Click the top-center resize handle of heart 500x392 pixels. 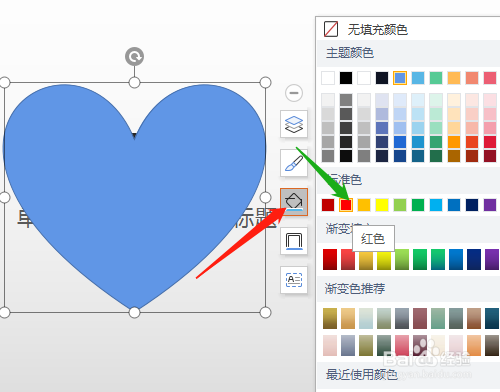click(134, 82)
